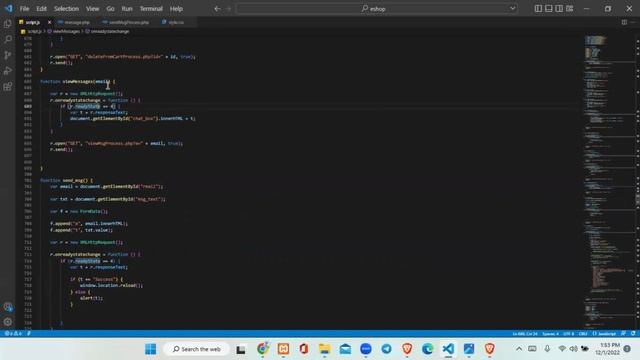Screen dimensions: 640x360
Task: Click the notifications bell in the status bar
Action: [x=633, y=333]
